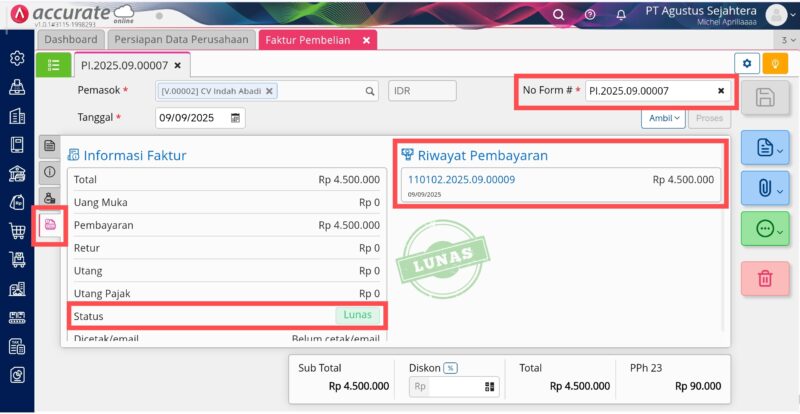The image size is (800, 414).
Task: Expand the green more options dropdown
Action: coord(765,229)
